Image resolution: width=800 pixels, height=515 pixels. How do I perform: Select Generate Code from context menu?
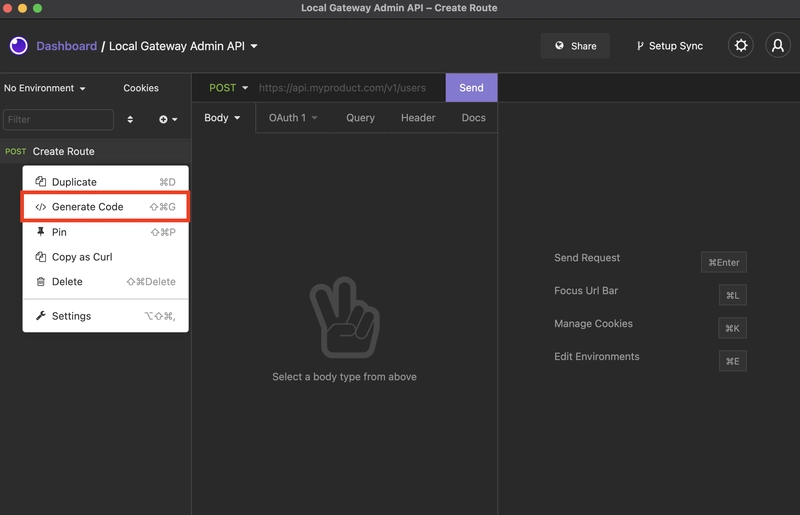pyautogui.click(x=105, y=207)
